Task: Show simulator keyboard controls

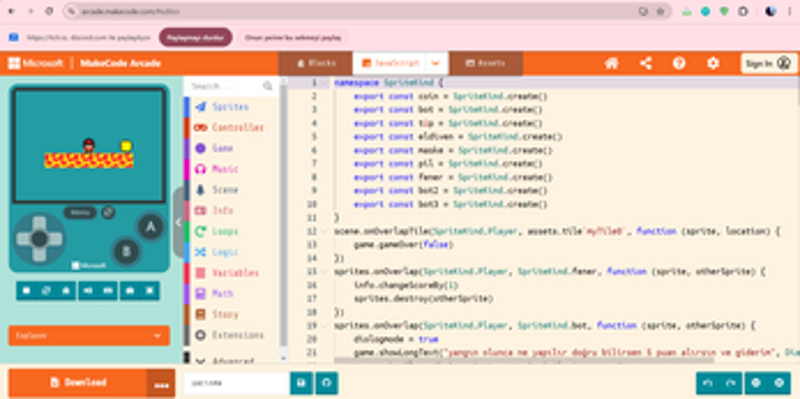Action: click(x=108, y=290)
